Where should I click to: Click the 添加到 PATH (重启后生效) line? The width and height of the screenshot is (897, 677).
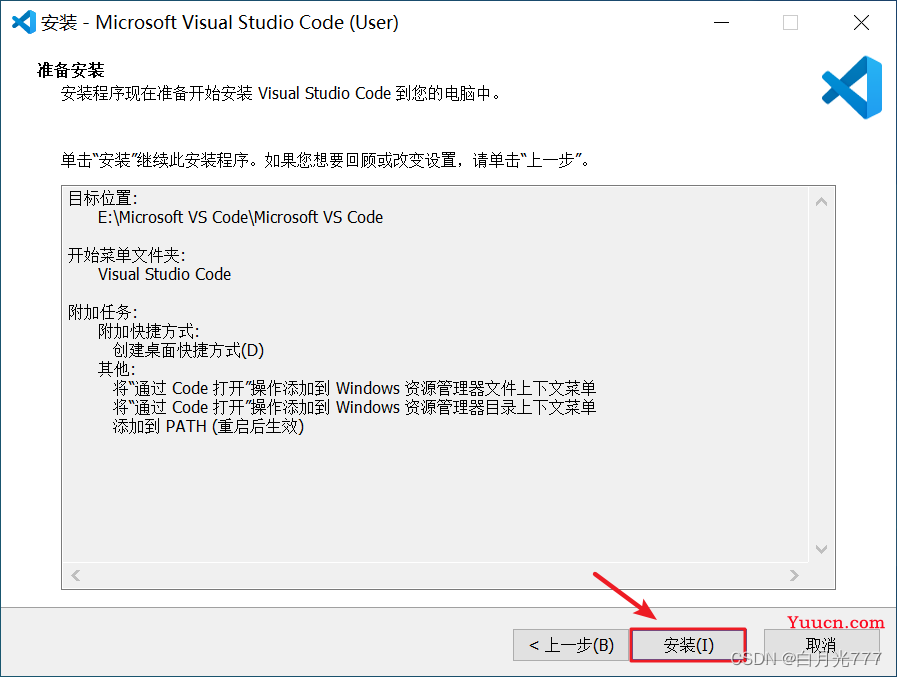[x=208, y=426]
